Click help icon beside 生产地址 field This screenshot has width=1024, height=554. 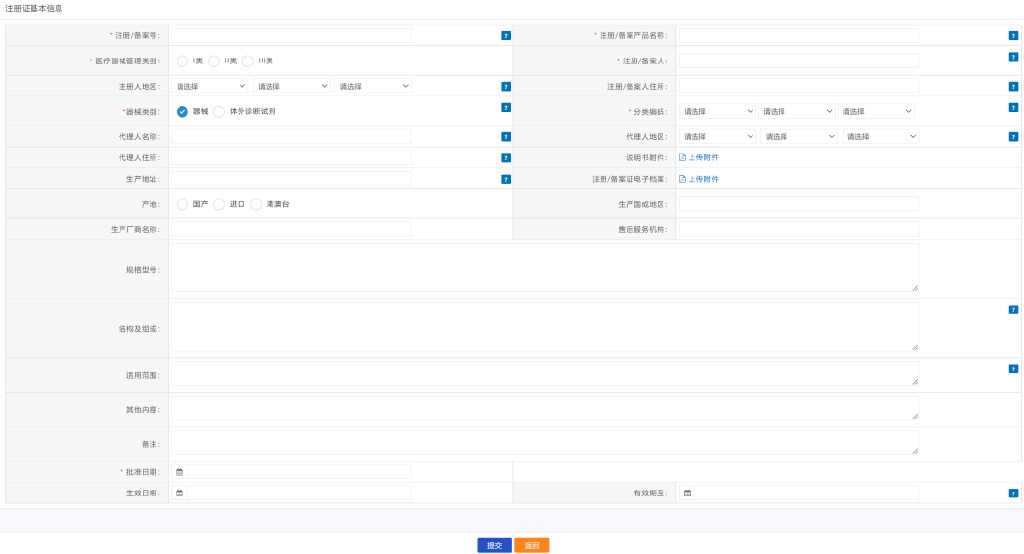click(506, 179)
